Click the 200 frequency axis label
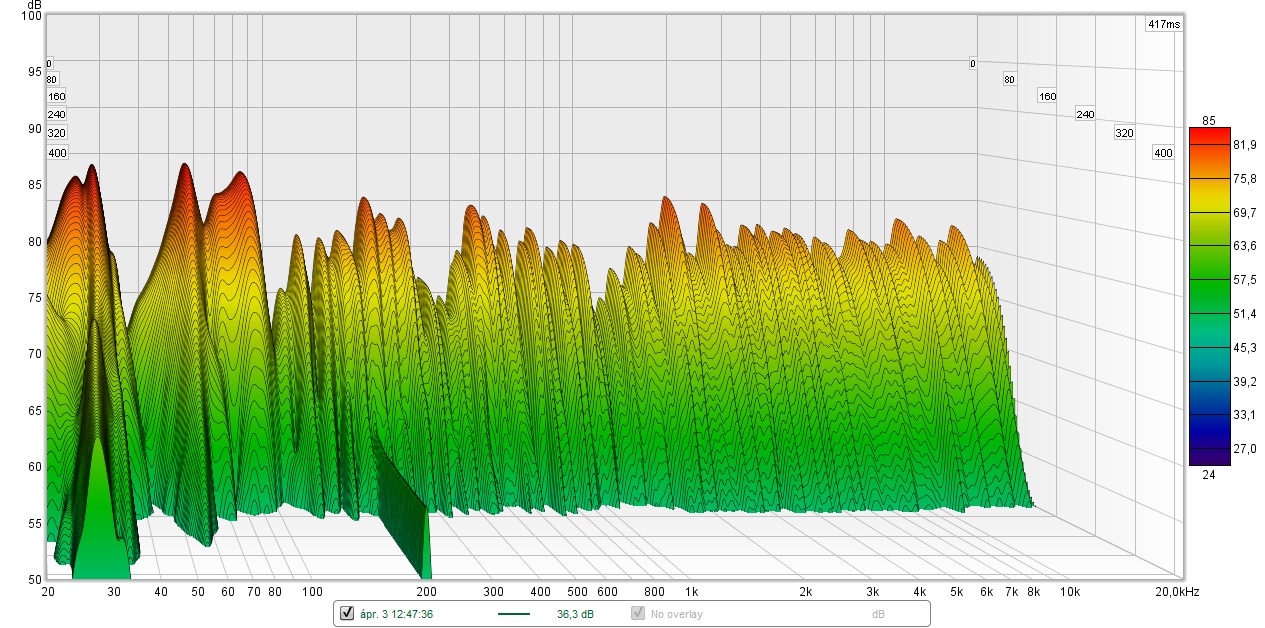Screen dimensions: 1265x628 (428, 591)
